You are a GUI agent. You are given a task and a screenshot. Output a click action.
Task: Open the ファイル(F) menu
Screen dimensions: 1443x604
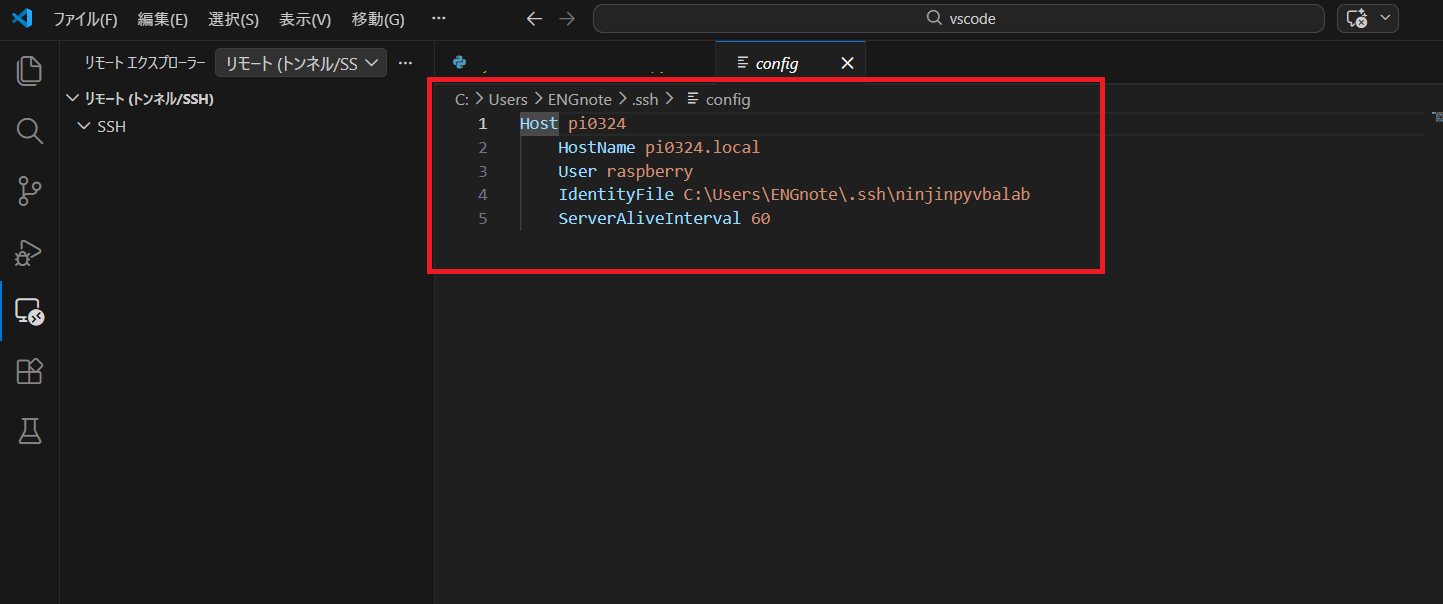[x=85, y=19]
